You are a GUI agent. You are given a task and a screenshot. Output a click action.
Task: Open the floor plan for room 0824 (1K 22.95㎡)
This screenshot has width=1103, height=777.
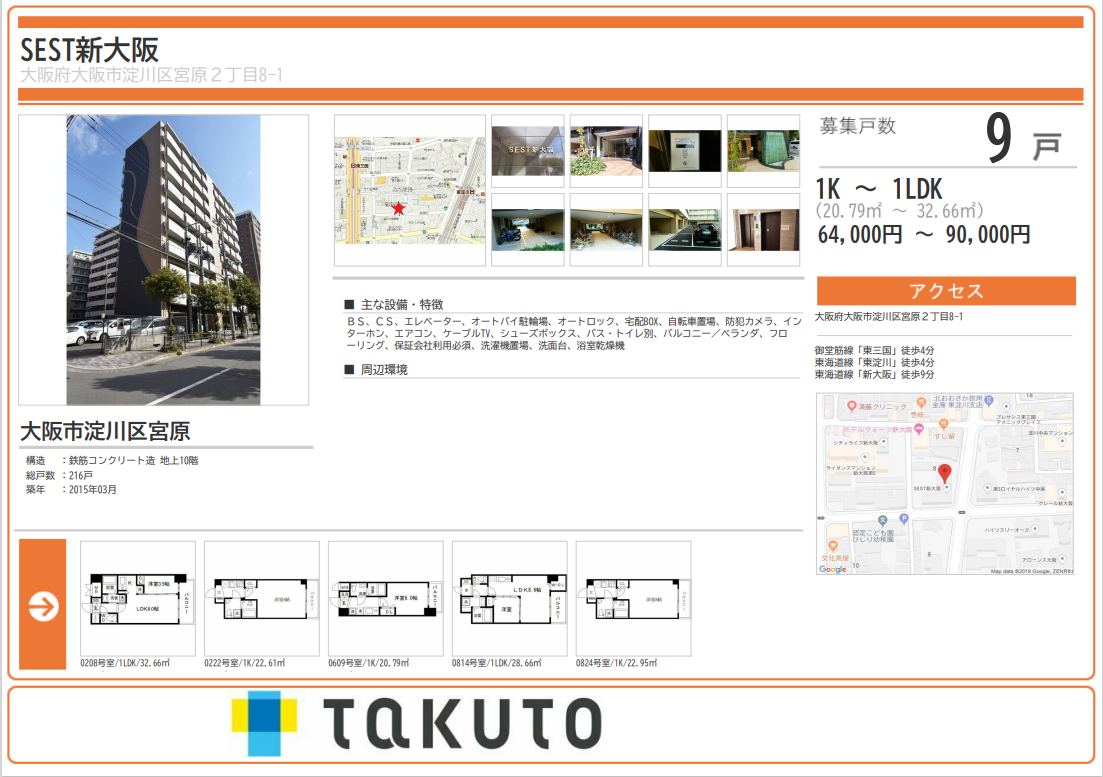coord(633,598)
